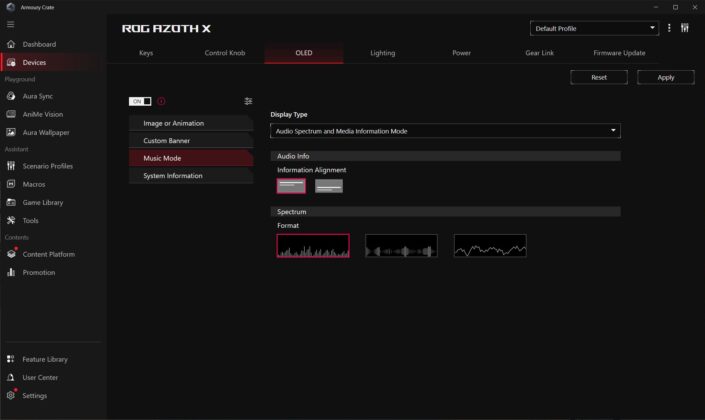Open the Gear Link tab
The image size is (705, 420).
coord(540,53)
